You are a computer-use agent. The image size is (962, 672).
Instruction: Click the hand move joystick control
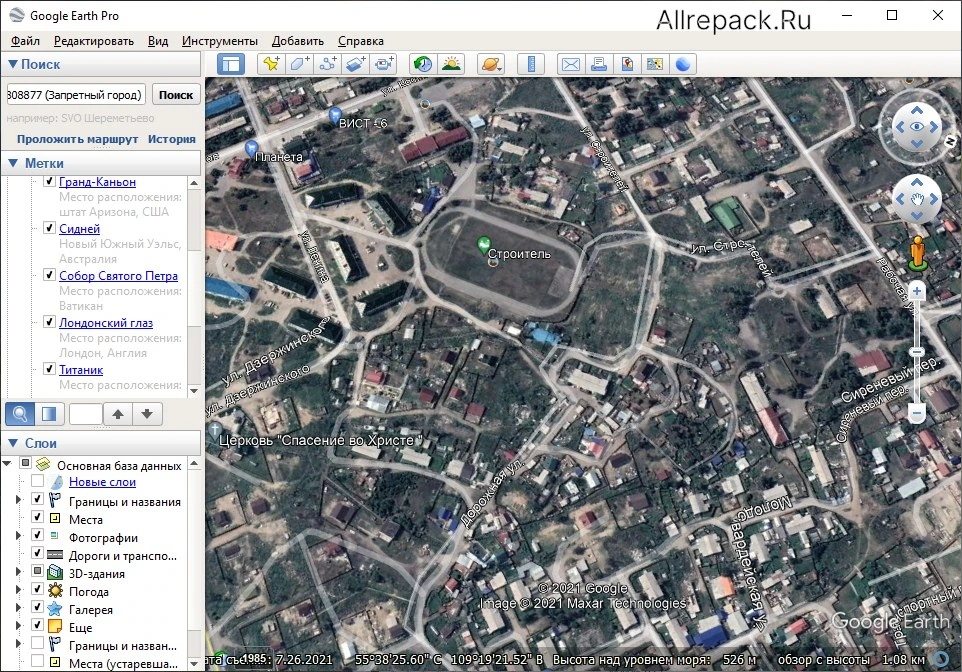coord(917,199)
